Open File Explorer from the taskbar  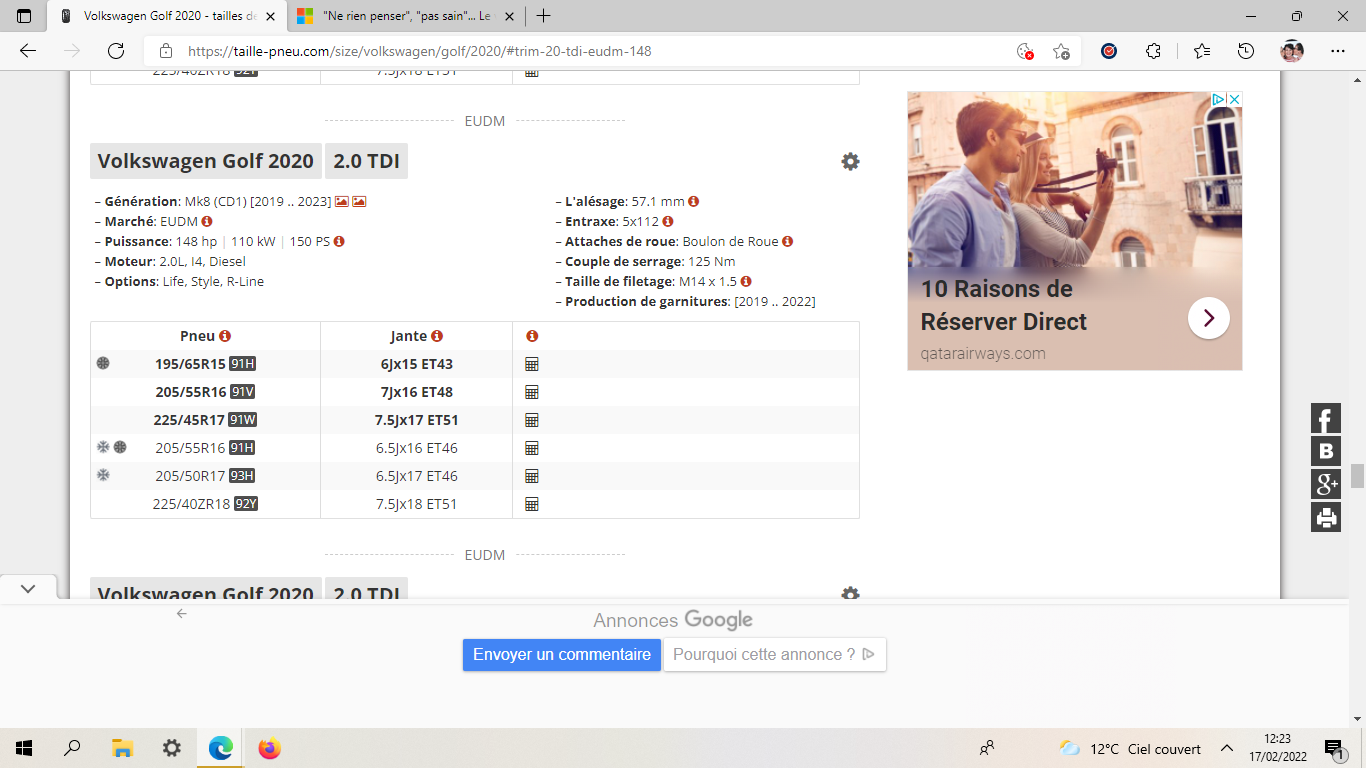[x=122, y=748]
